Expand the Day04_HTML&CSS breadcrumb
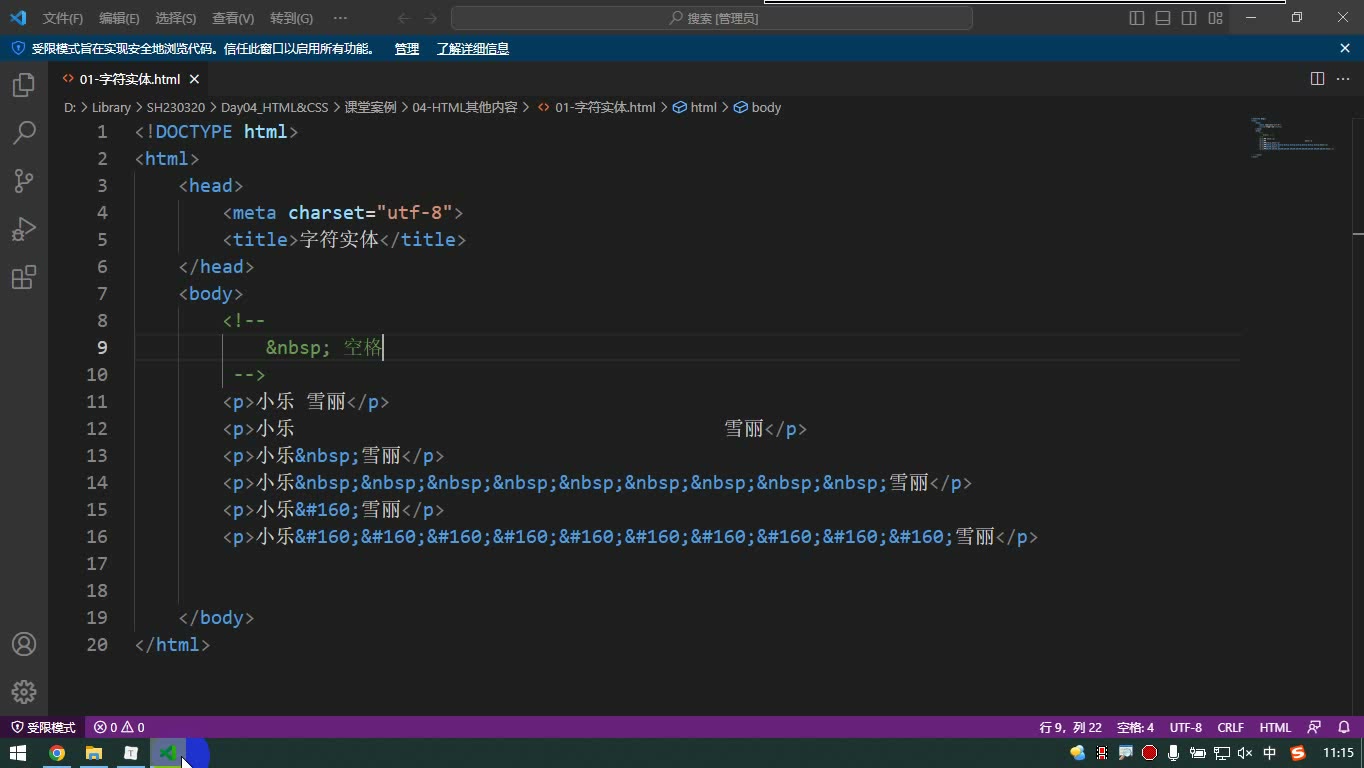This screenshot has width=1364, height=768. 274,107
